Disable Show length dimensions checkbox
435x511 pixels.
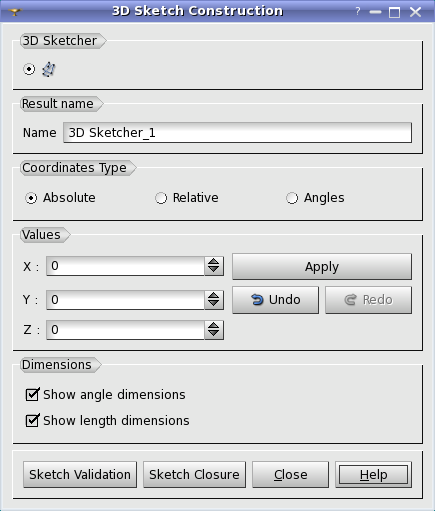[33, 421]
